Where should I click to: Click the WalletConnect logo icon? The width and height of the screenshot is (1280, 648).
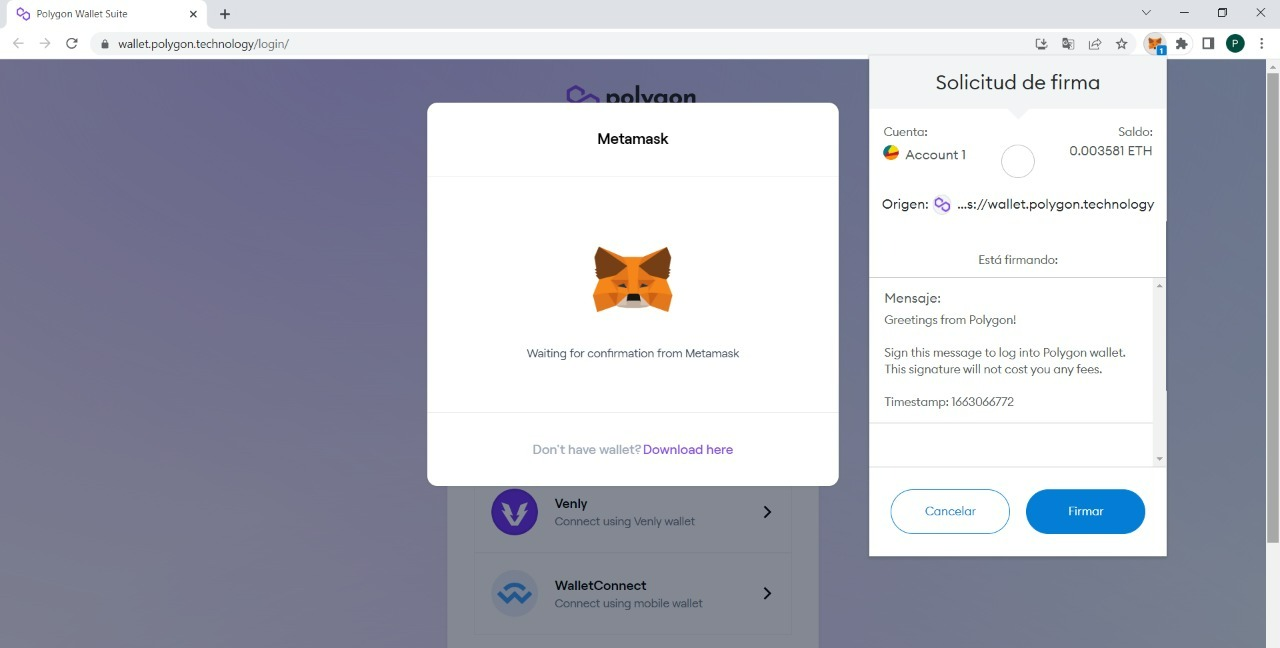tap(514, 594)
